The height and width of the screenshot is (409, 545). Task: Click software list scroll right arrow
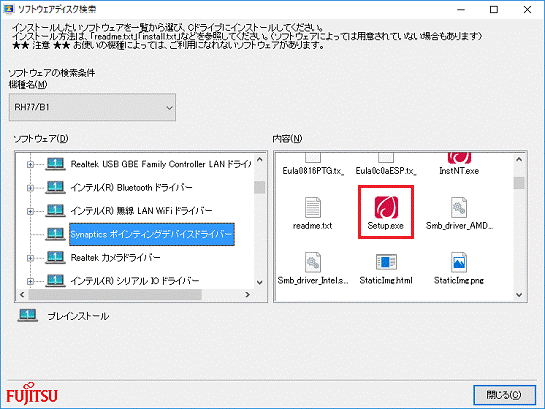(247, 295)
